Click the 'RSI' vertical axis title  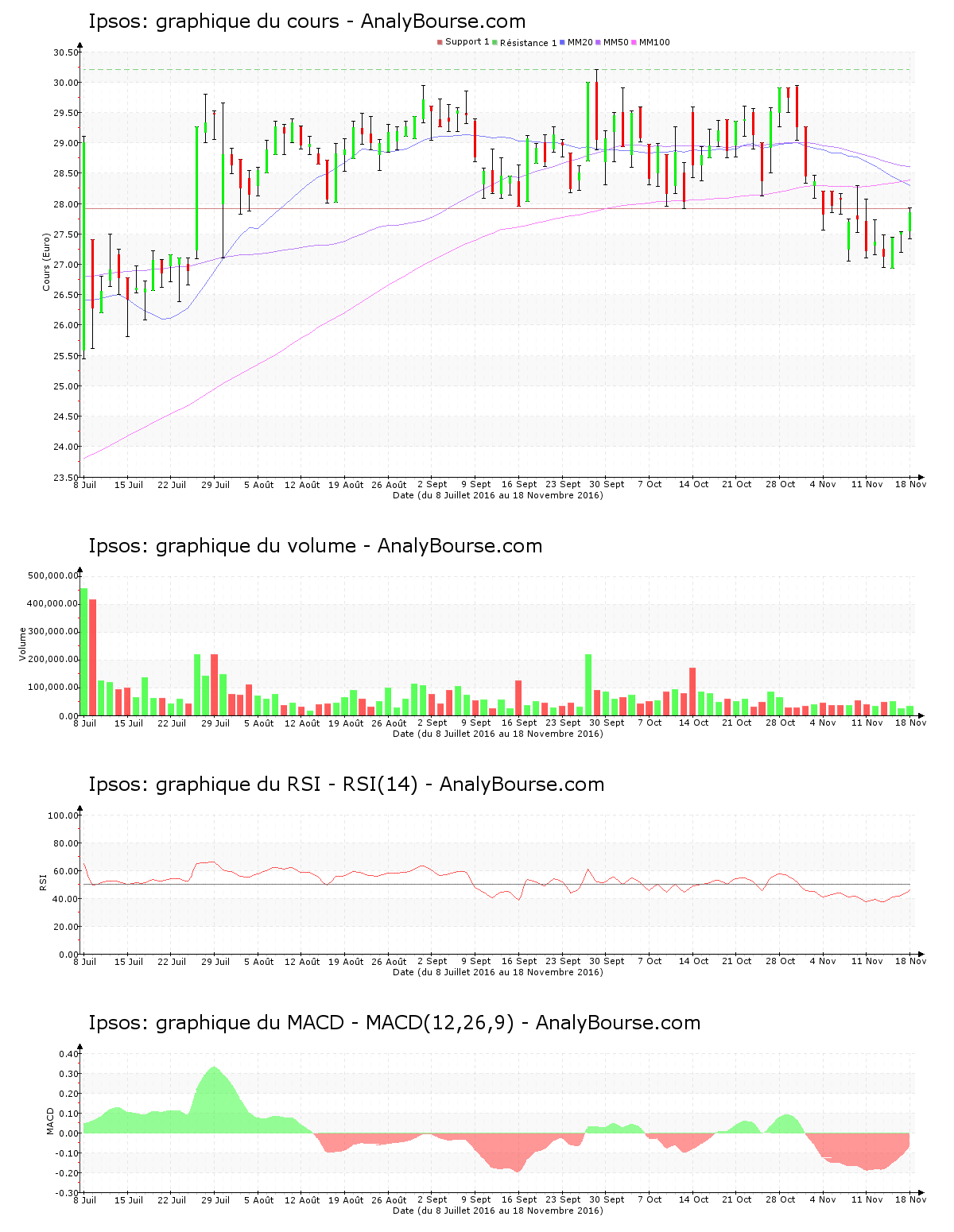click(43, 881)
